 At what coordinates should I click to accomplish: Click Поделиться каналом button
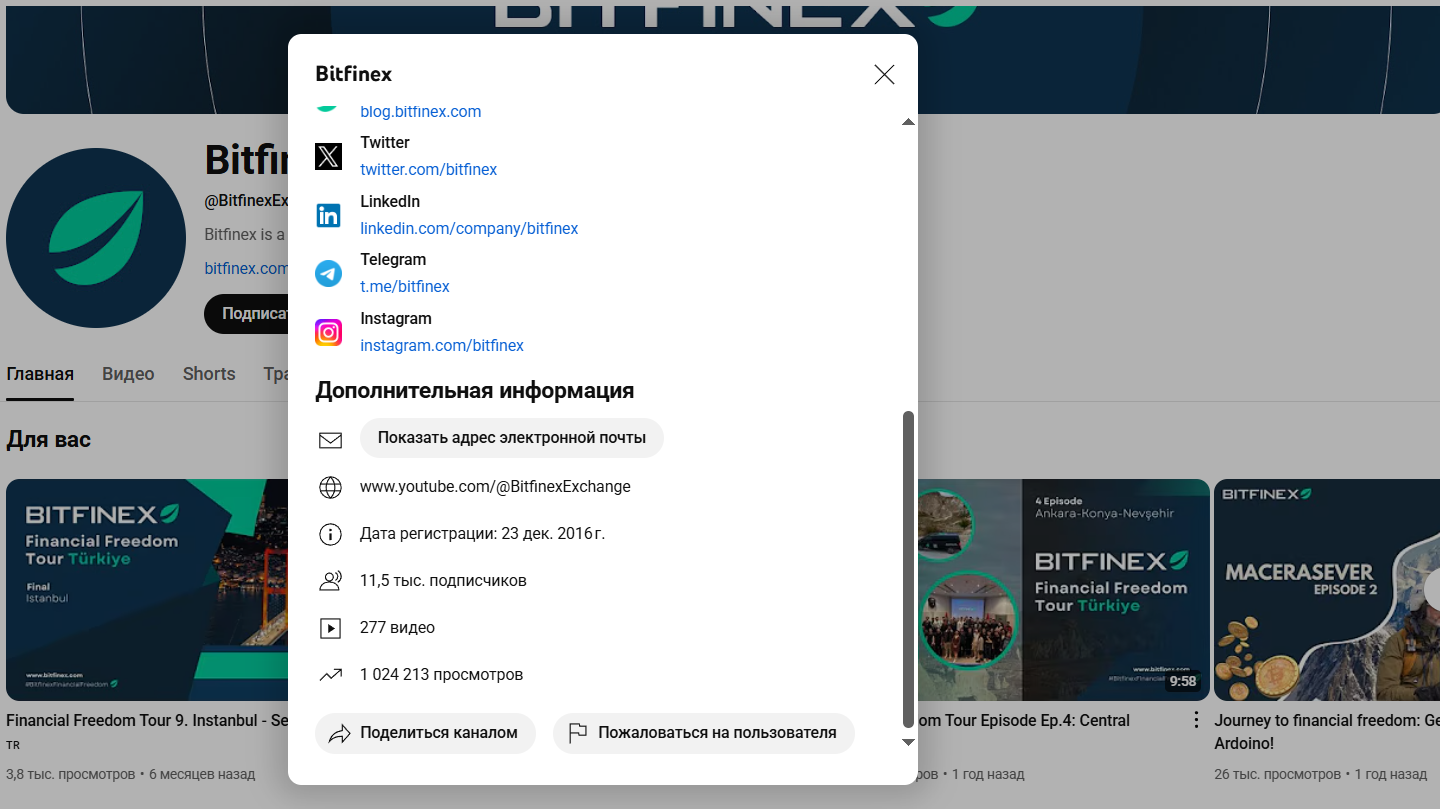coord(425,733)
